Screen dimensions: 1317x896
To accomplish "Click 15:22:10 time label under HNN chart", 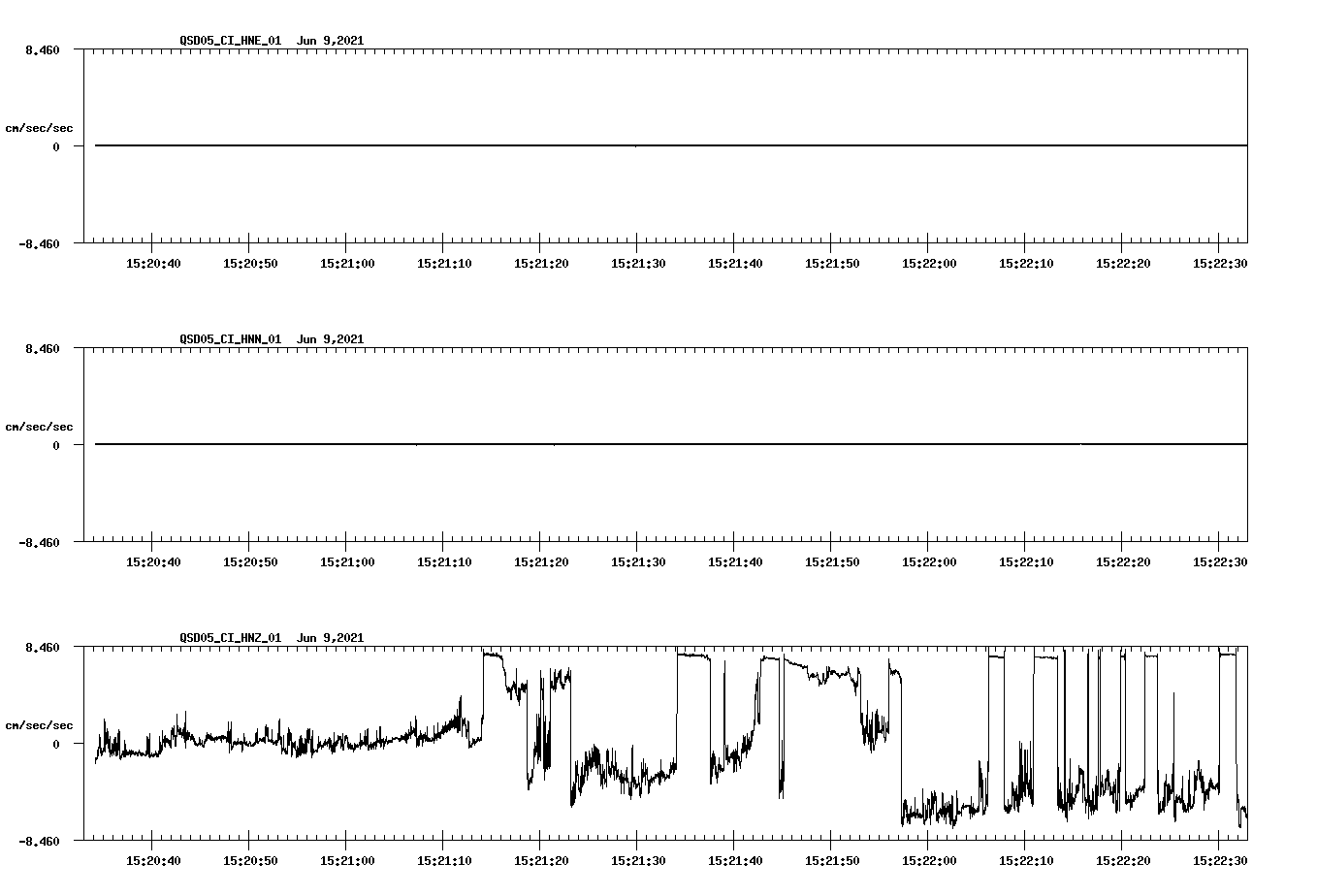I will [1026, 561].
